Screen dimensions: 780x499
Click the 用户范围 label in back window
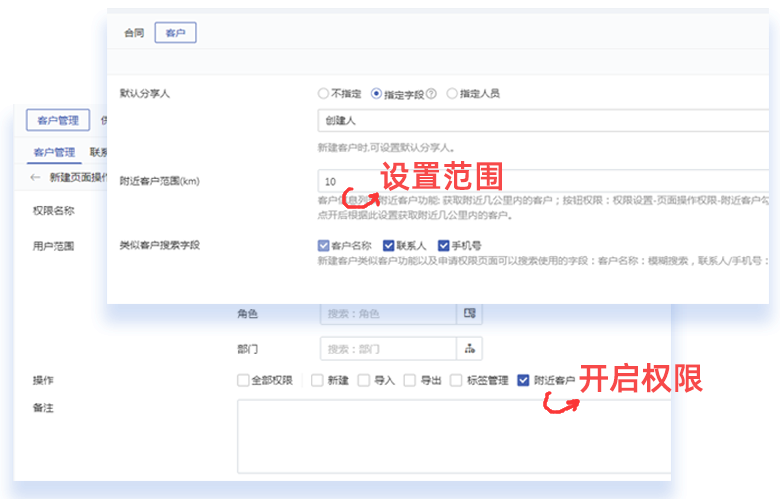click(54, 246)
